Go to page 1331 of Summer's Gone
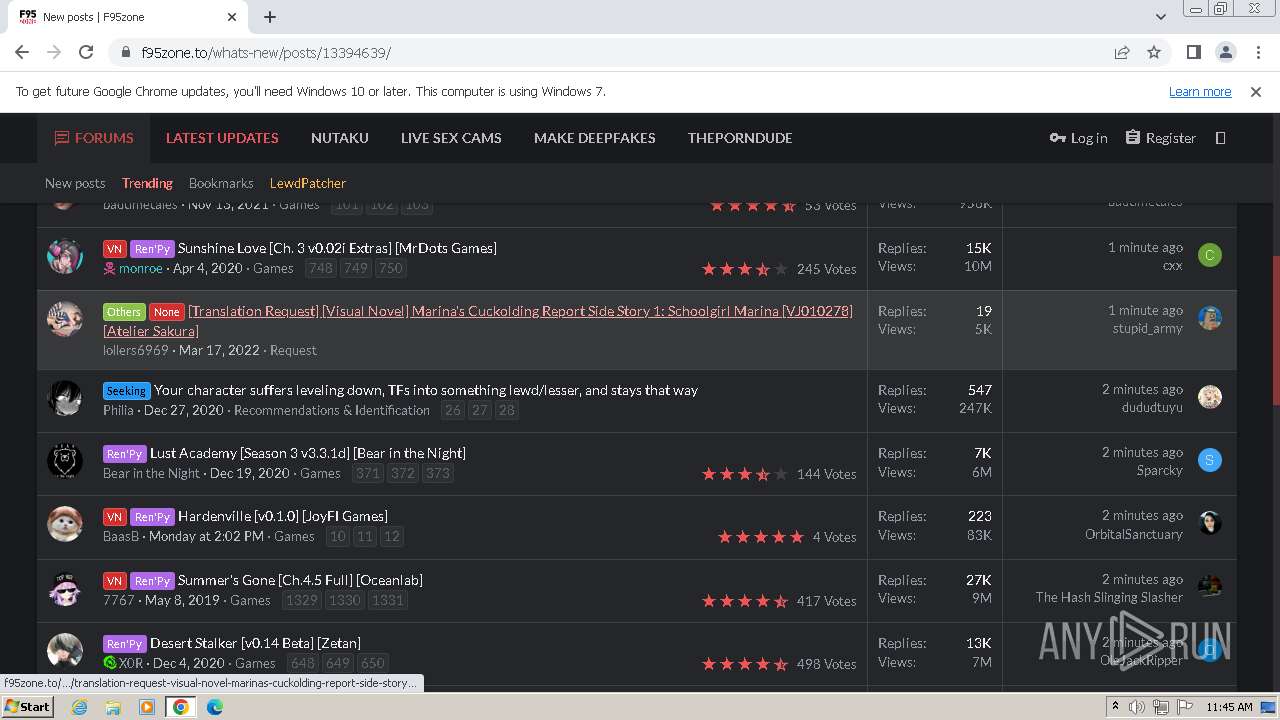 [387, 600]
